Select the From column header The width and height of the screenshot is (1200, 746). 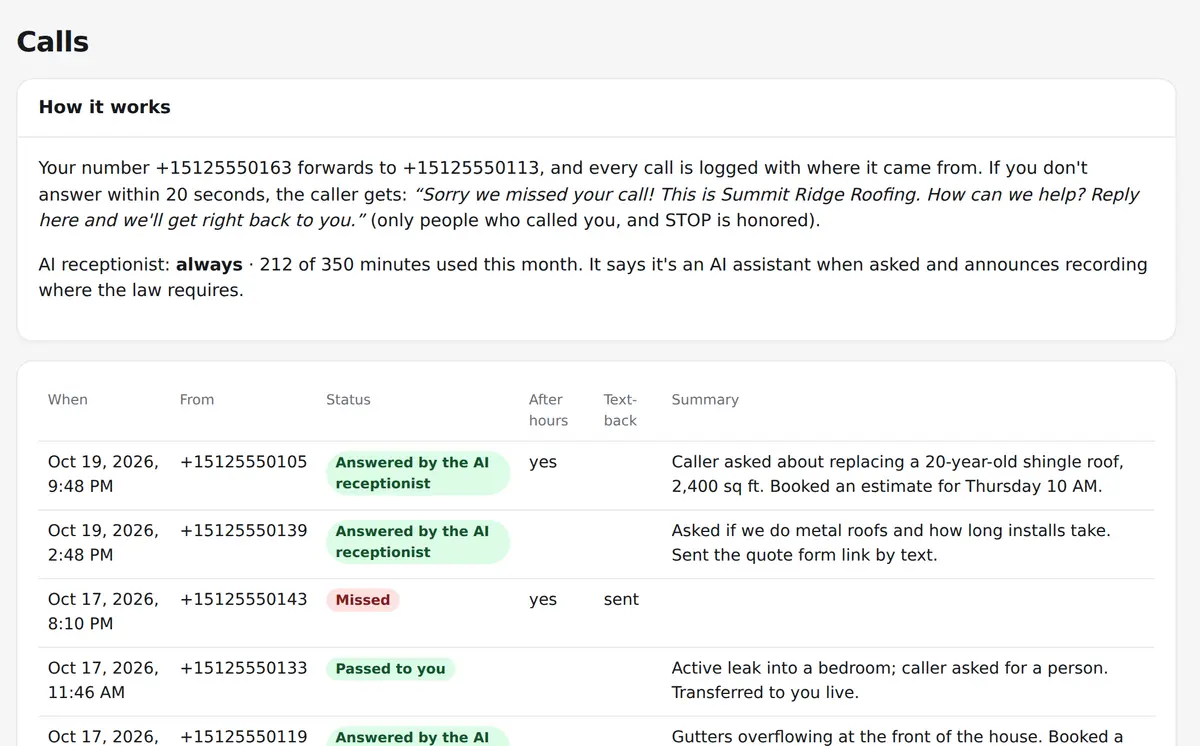coord(197,399)
